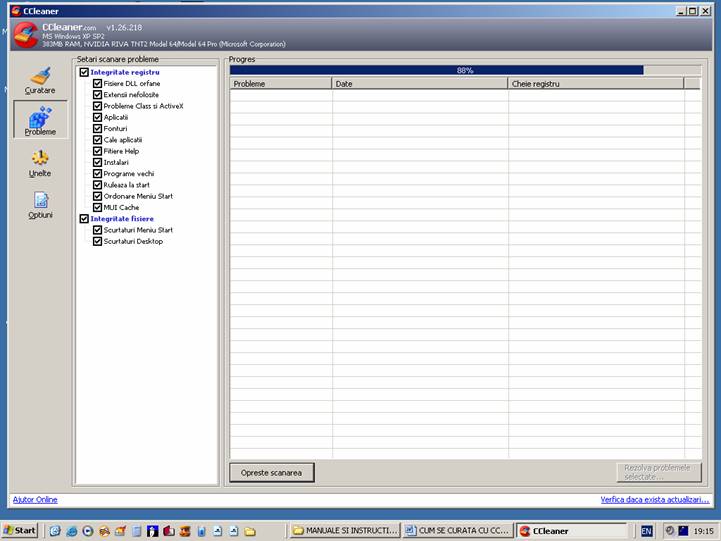Click the EN language indicator in tray
The height and width of the screenshot is (541, 721).
click(x=647, y=530)
